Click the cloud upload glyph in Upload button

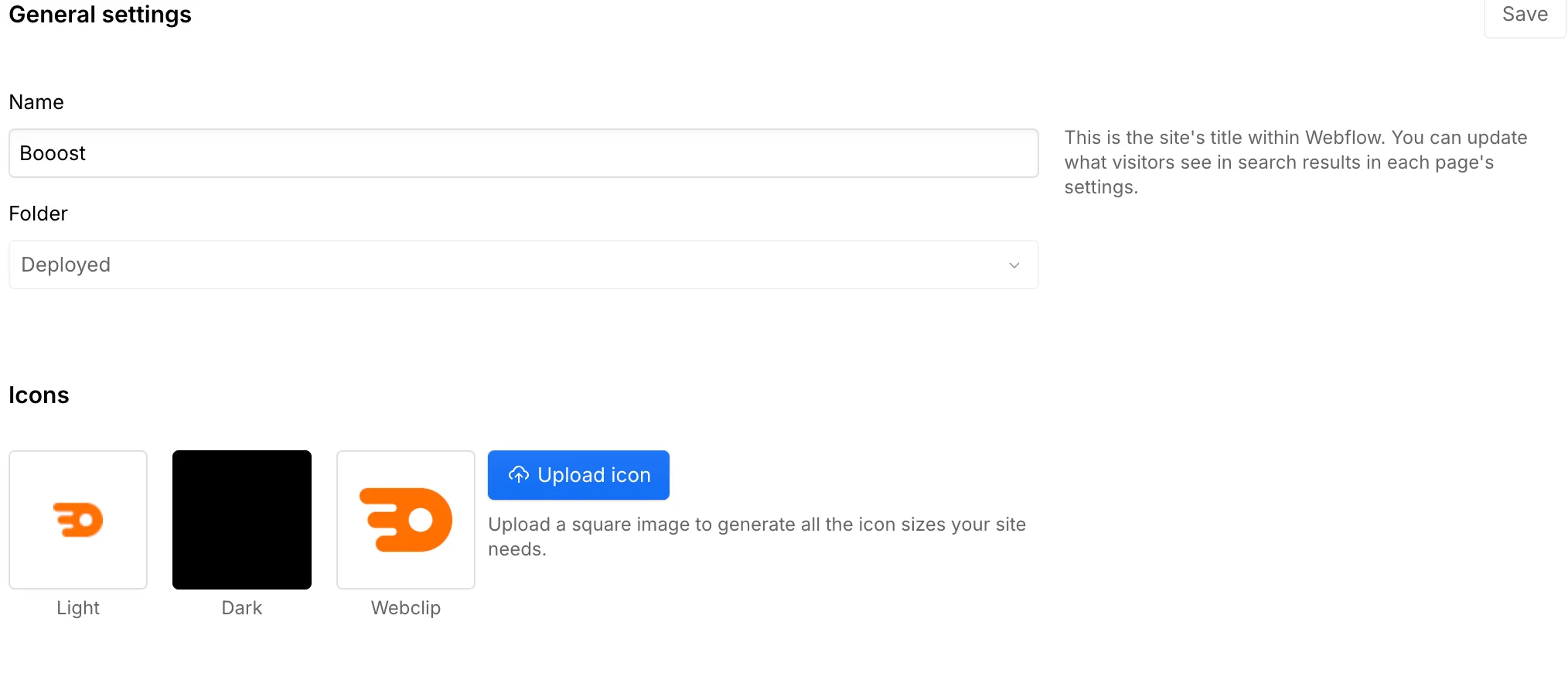click(x=519, y=474)
